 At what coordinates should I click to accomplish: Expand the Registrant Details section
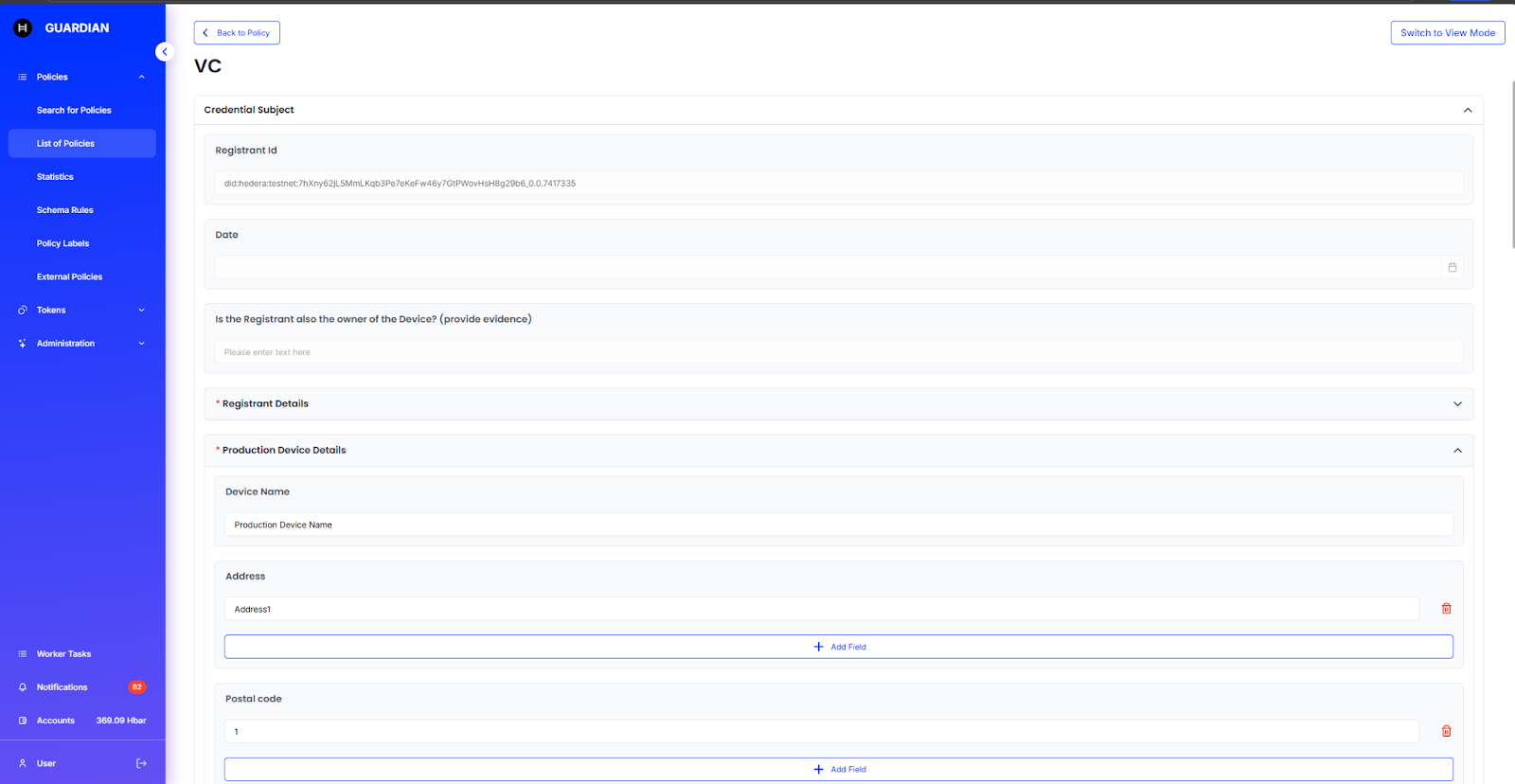(1457, 404)
